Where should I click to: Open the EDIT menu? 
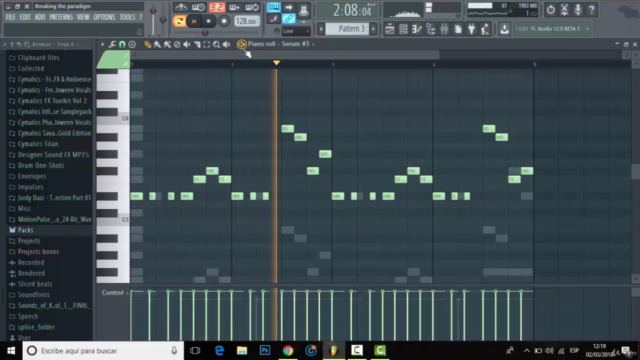pyautogui.click(x=25, y=17)
